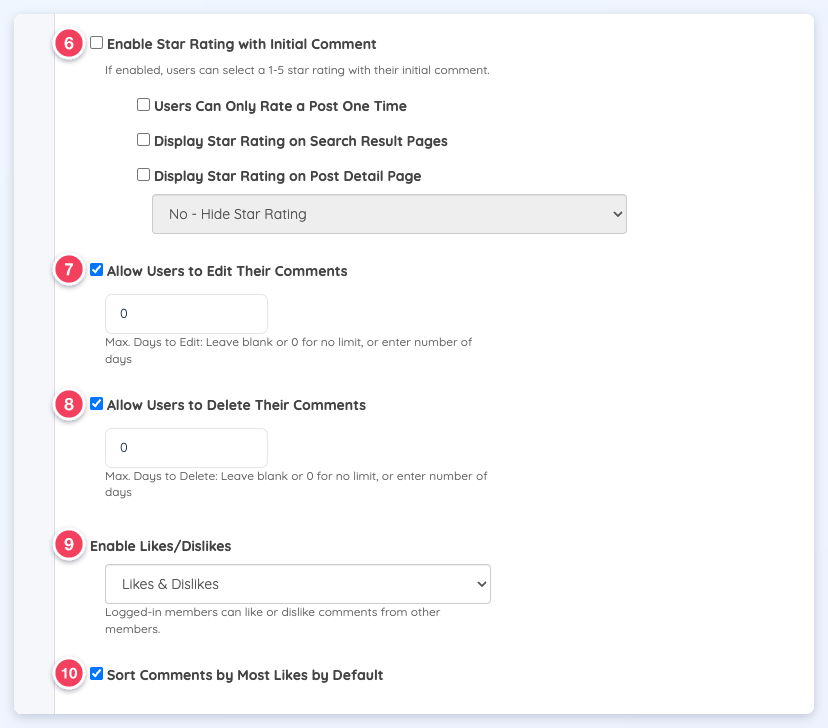
Task: Open the Likes & Dislikes dropdown
Action: pos(298,584)
